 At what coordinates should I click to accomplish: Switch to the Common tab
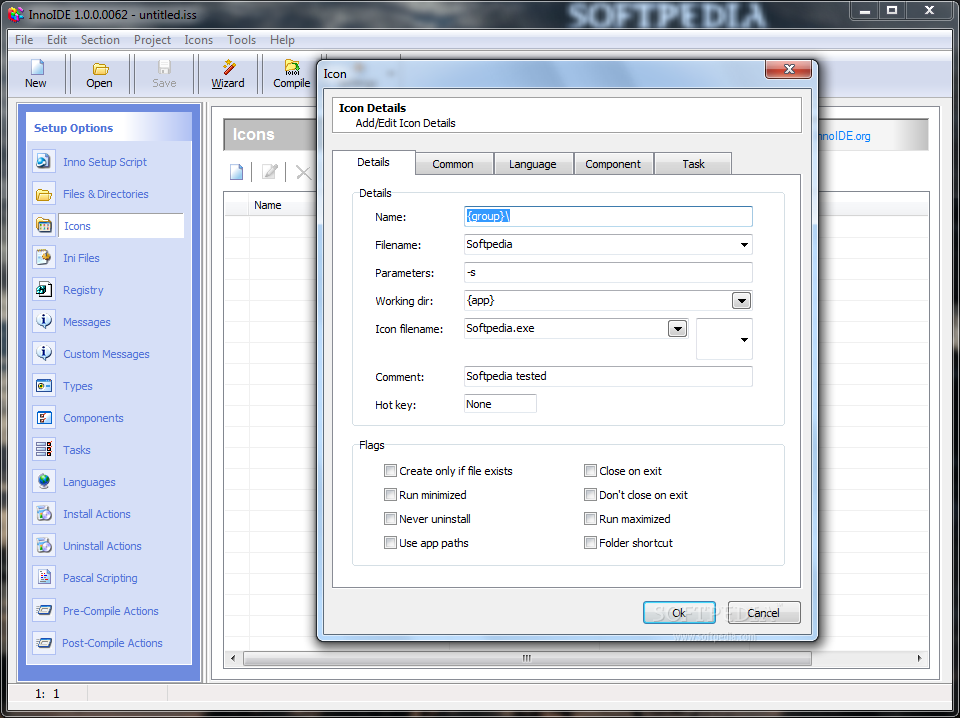453,164
